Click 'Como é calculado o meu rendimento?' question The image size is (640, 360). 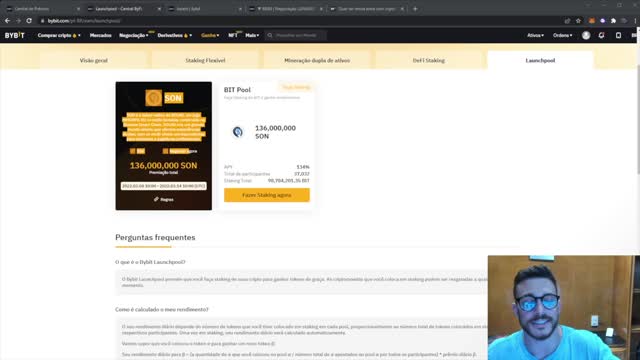(x=162, y=309)
